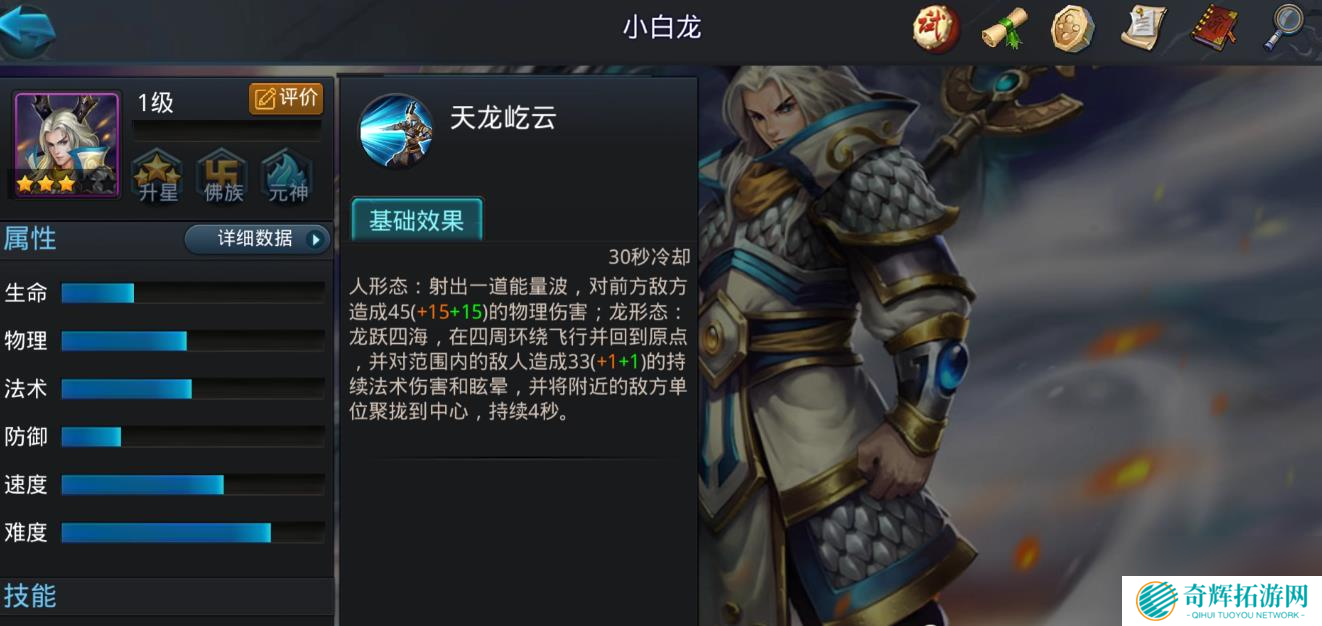Viewport: 1322px width, 626px height.
Task: Select the 基础效果 tab
Action: pyautogui.click(x=417, y=220)
